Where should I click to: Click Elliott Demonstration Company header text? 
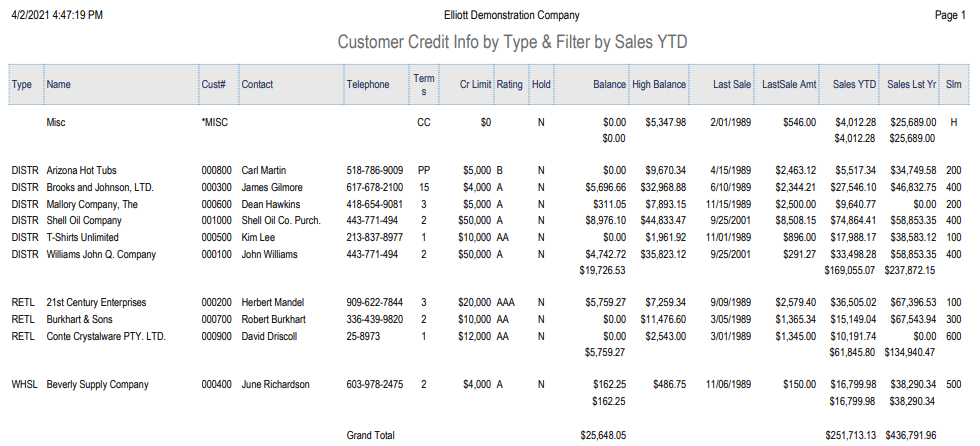click(x=511, y=16)
